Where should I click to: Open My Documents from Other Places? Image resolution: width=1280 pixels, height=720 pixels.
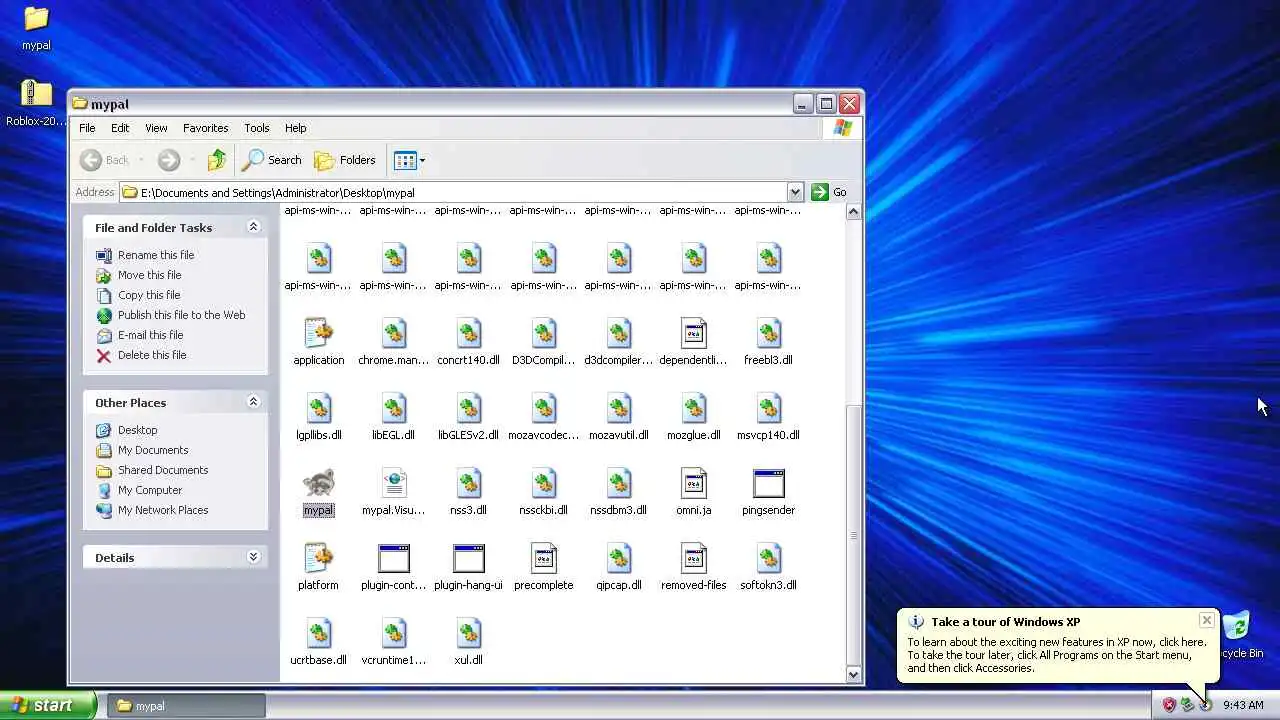pyautogui.click(x=153, y=450)
